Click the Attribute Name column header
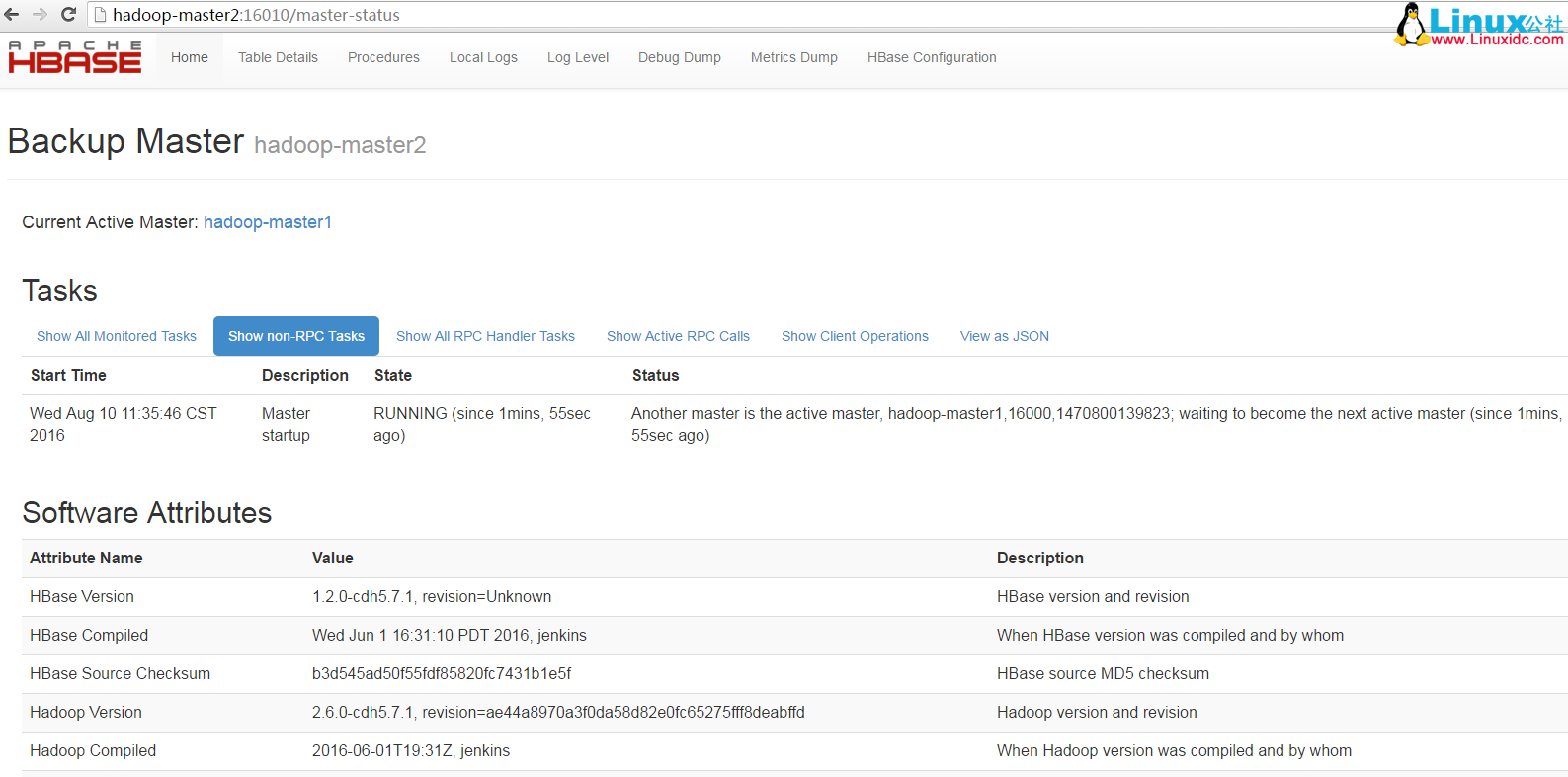The image size is (1568, 777). point(86,558)
